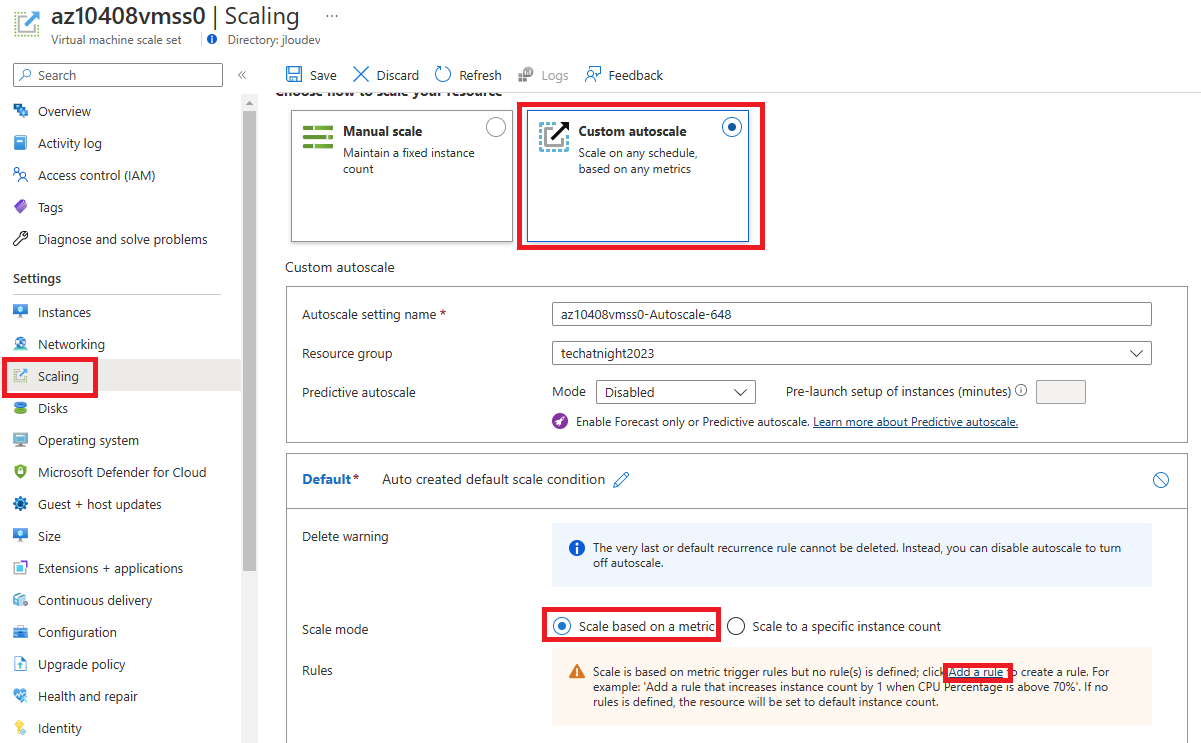Click the Instances icon

[21, 312]
